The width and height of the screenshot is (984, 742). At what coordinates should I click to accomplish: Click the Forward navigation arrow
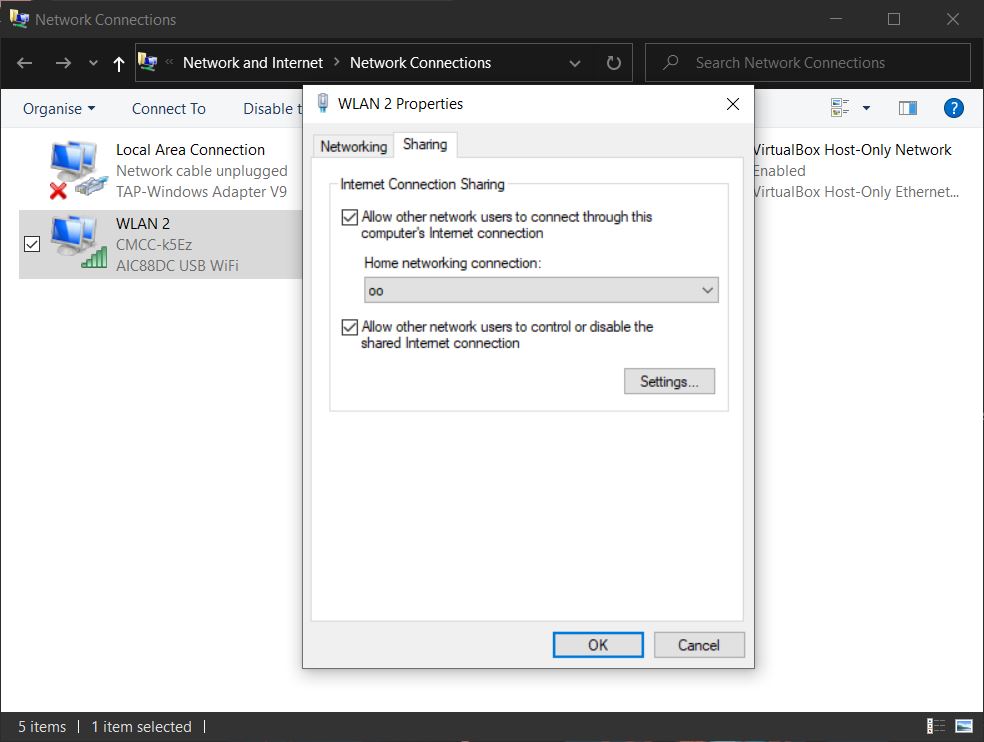coord(63,63)
